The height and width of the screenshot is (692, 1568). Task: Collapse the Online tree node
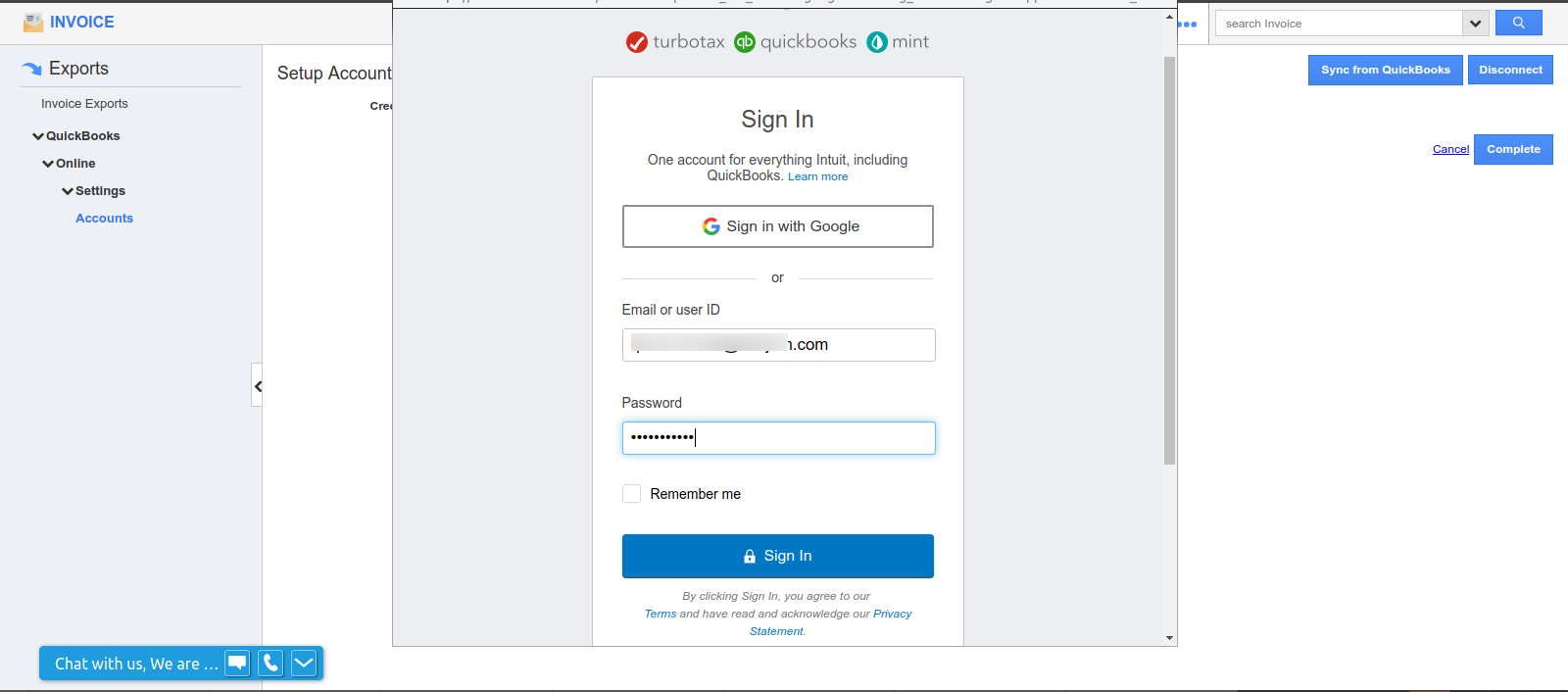click(x=47, y=164)
